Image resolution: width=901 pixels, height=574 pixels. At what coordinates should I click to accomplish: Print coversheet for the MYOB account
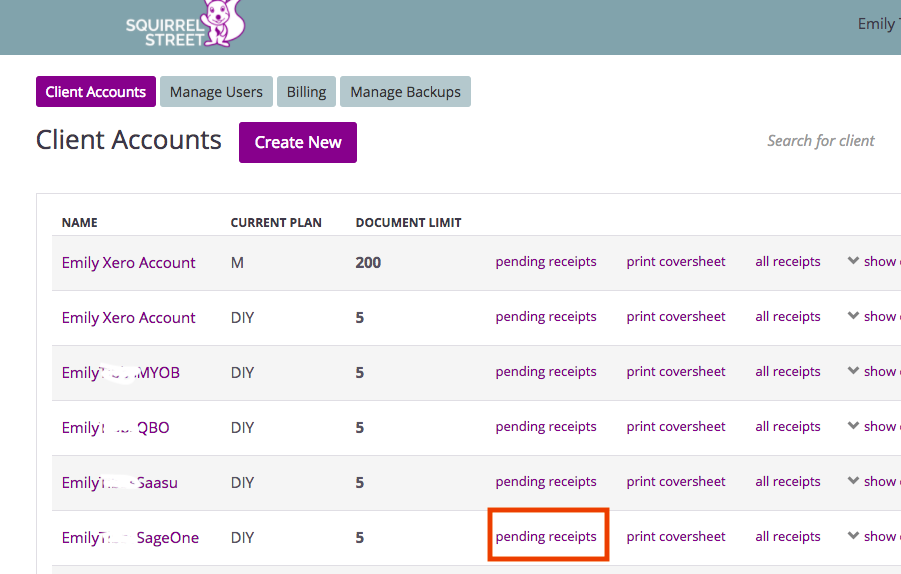coord(676,372)
